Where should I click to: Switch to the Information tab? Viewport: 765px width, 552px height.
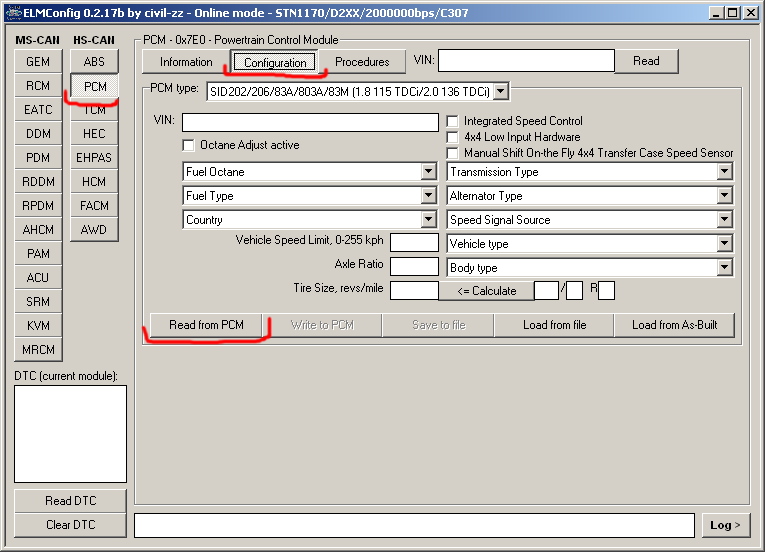tap(186, 62)
